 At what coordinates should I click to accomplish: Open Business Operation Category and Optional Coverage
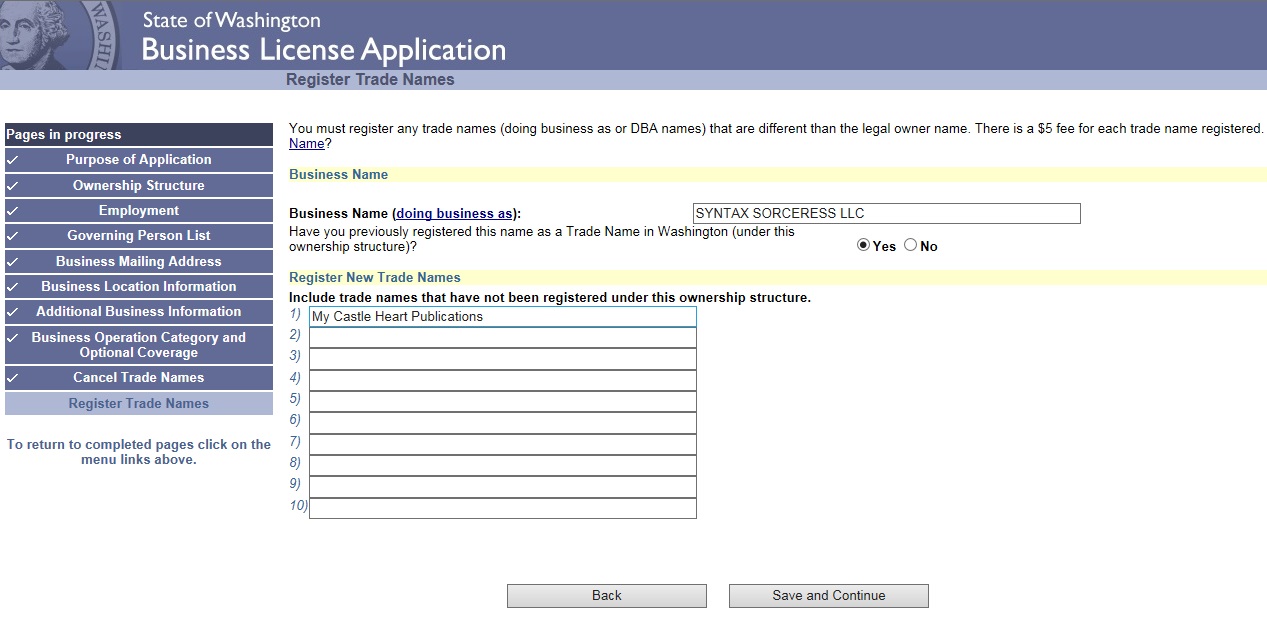click(139, 345)
